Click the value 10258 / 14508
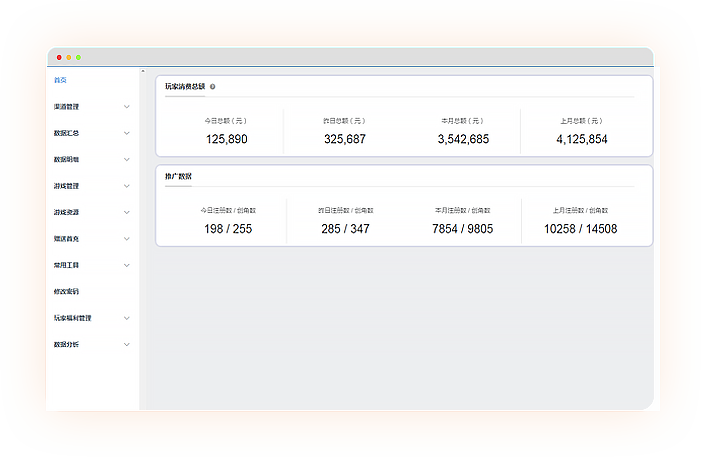Screen dimensions: 701x457 click(x=580, y=229)
